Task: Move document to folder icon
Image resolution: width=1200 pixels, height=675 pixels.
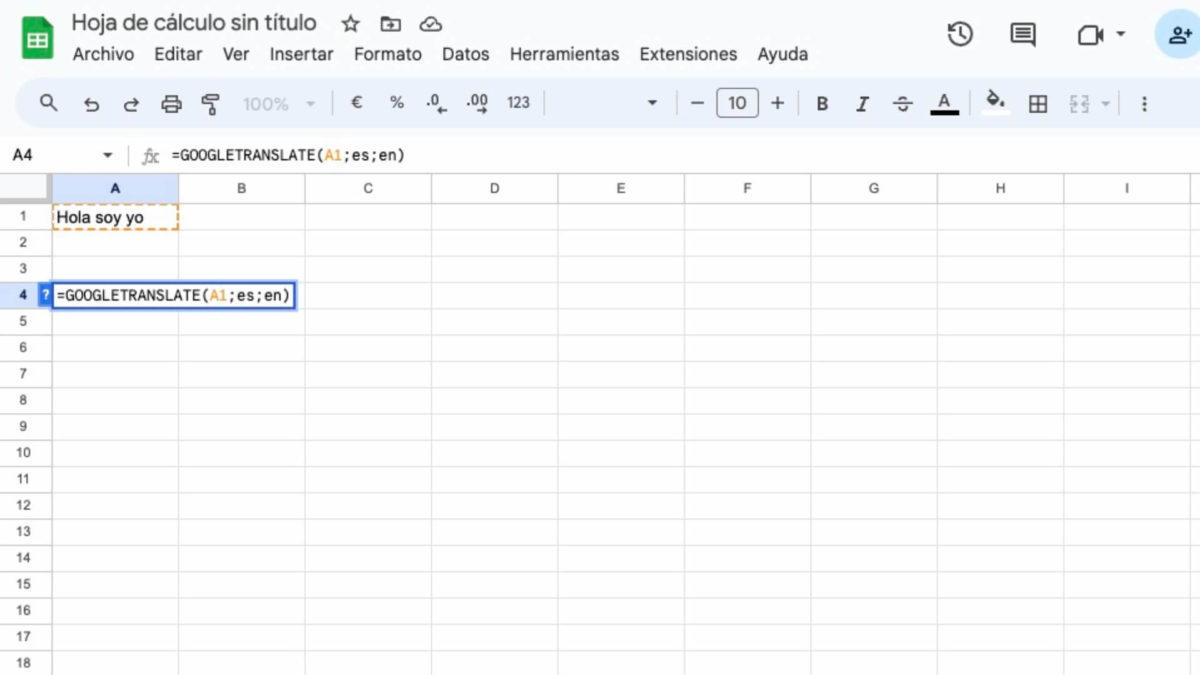Action: (390, 24)
